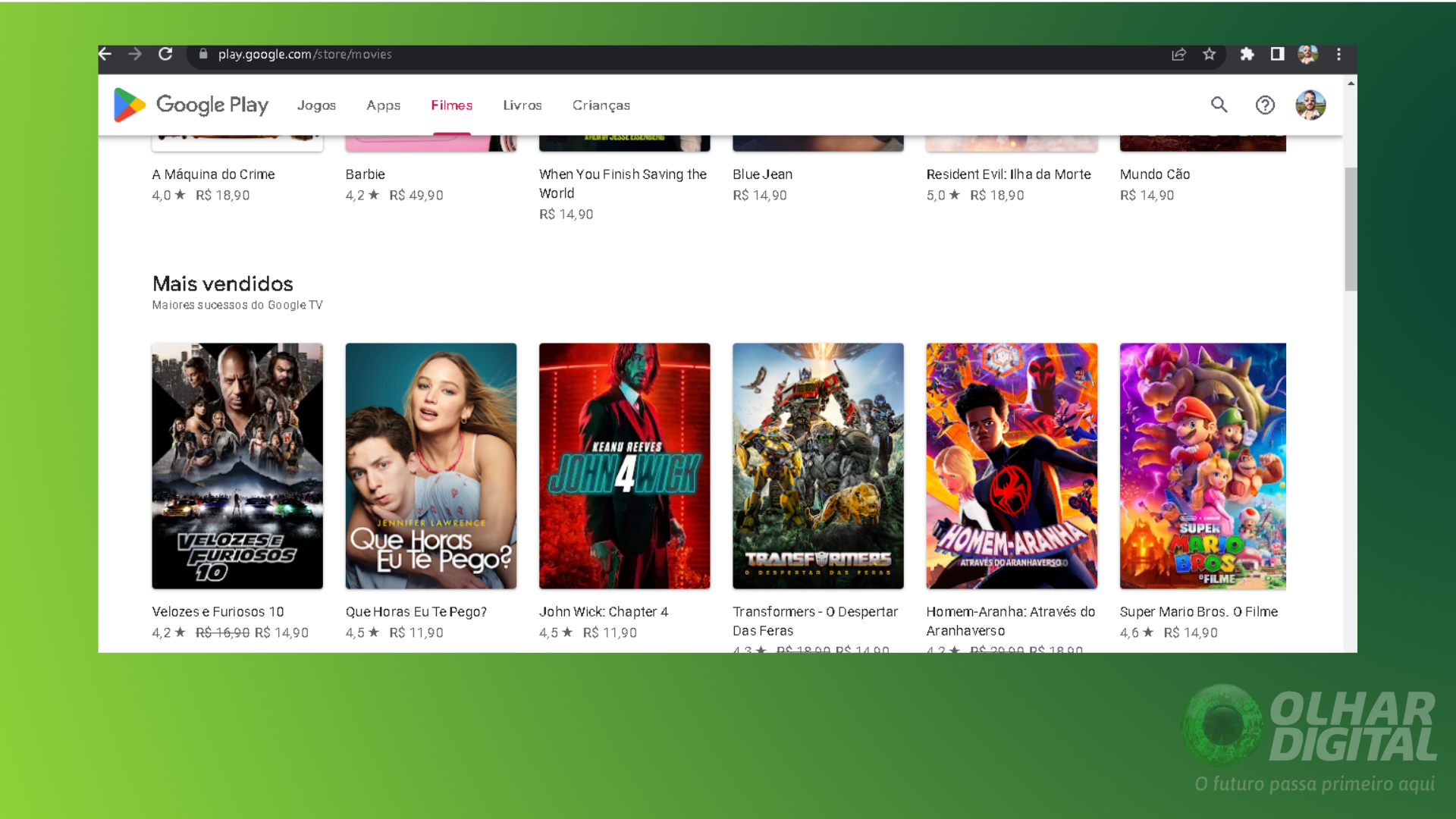Open the Chrome three-dot menu

(1339, 54)
